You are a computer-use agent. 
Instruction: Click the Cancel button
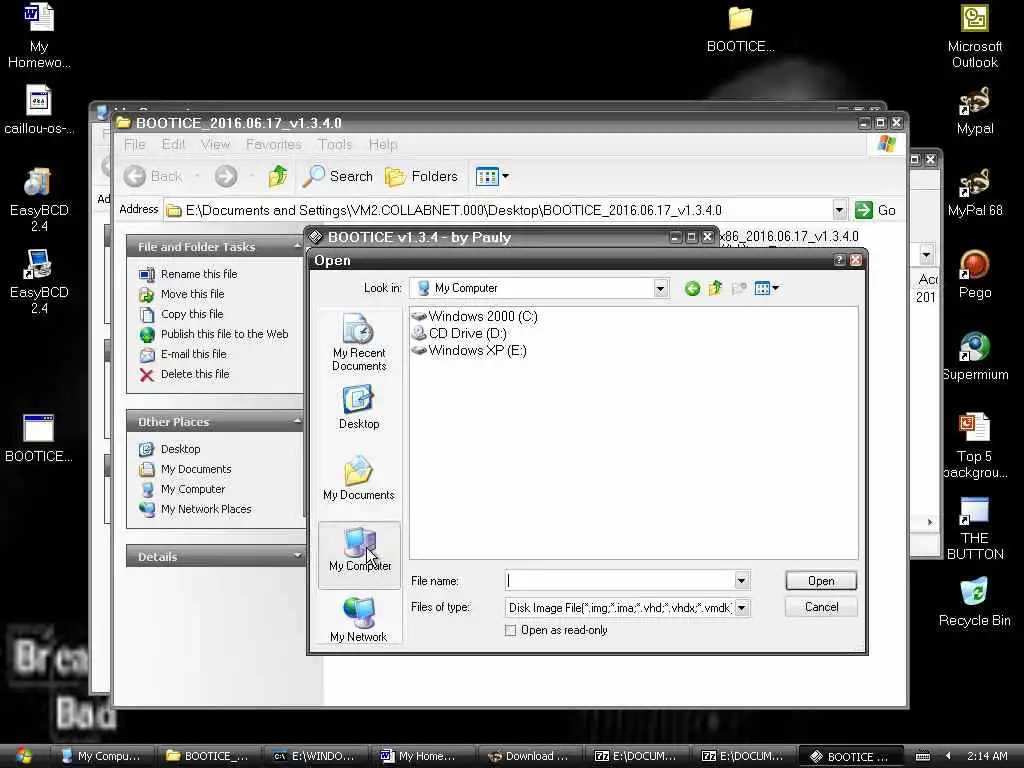tap(821, 607)
